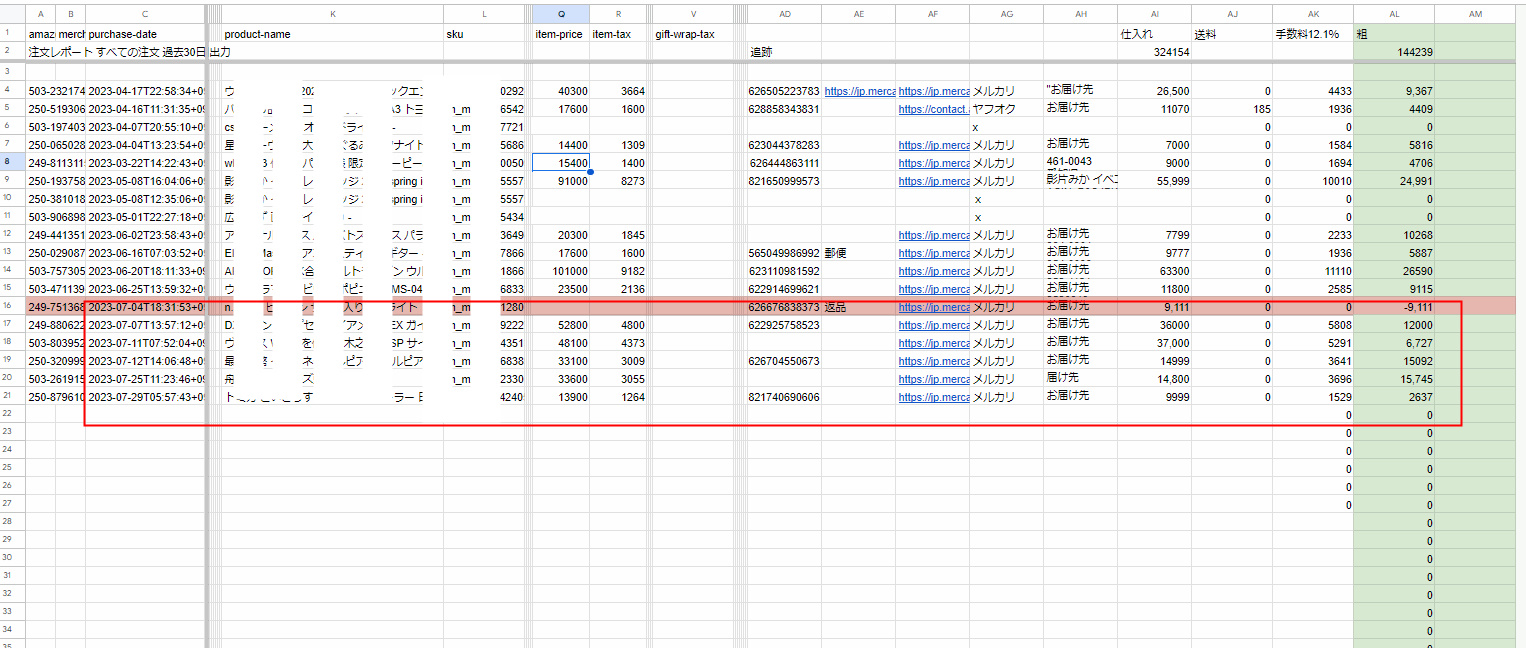Click the 粗 header cell

[x=1394, y=34]
